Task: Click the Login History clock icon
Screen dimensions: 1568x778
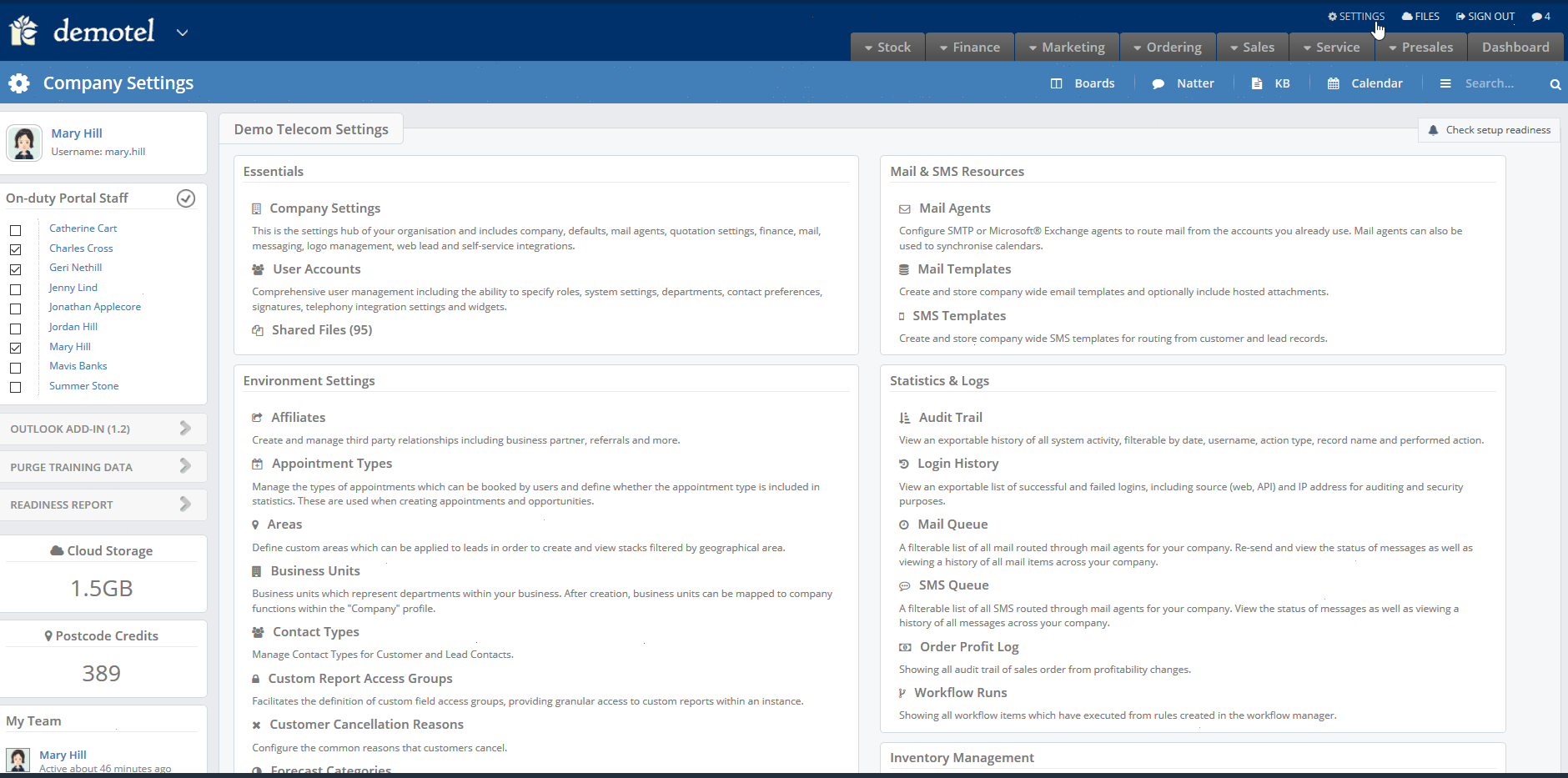Action: (x=903, y=464)
